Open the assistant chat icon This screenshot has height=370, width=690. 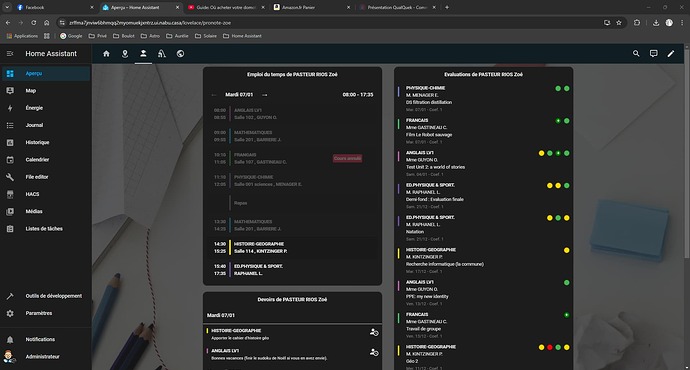(x=653, y=53)
